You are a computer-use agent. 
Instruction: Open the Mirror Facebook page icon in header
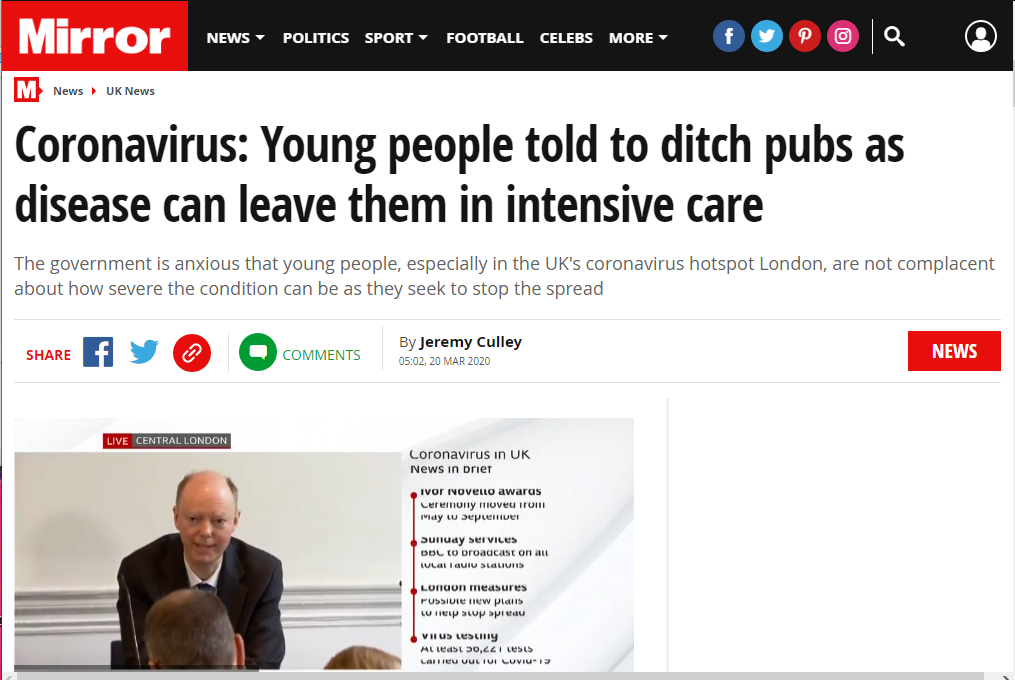click(728, 36)
